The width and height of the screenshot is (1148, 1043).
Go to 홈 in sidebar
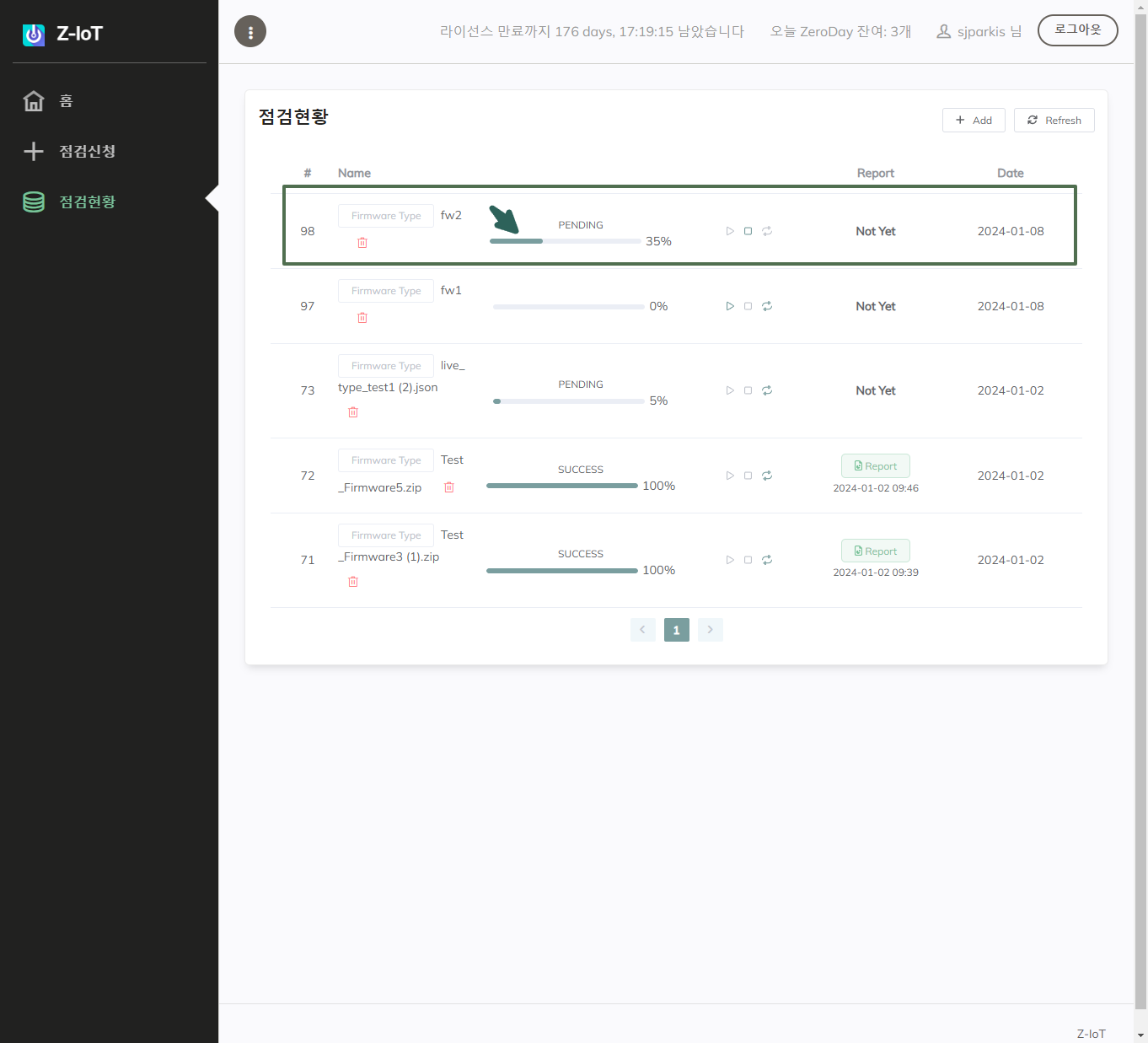[66, 101]
